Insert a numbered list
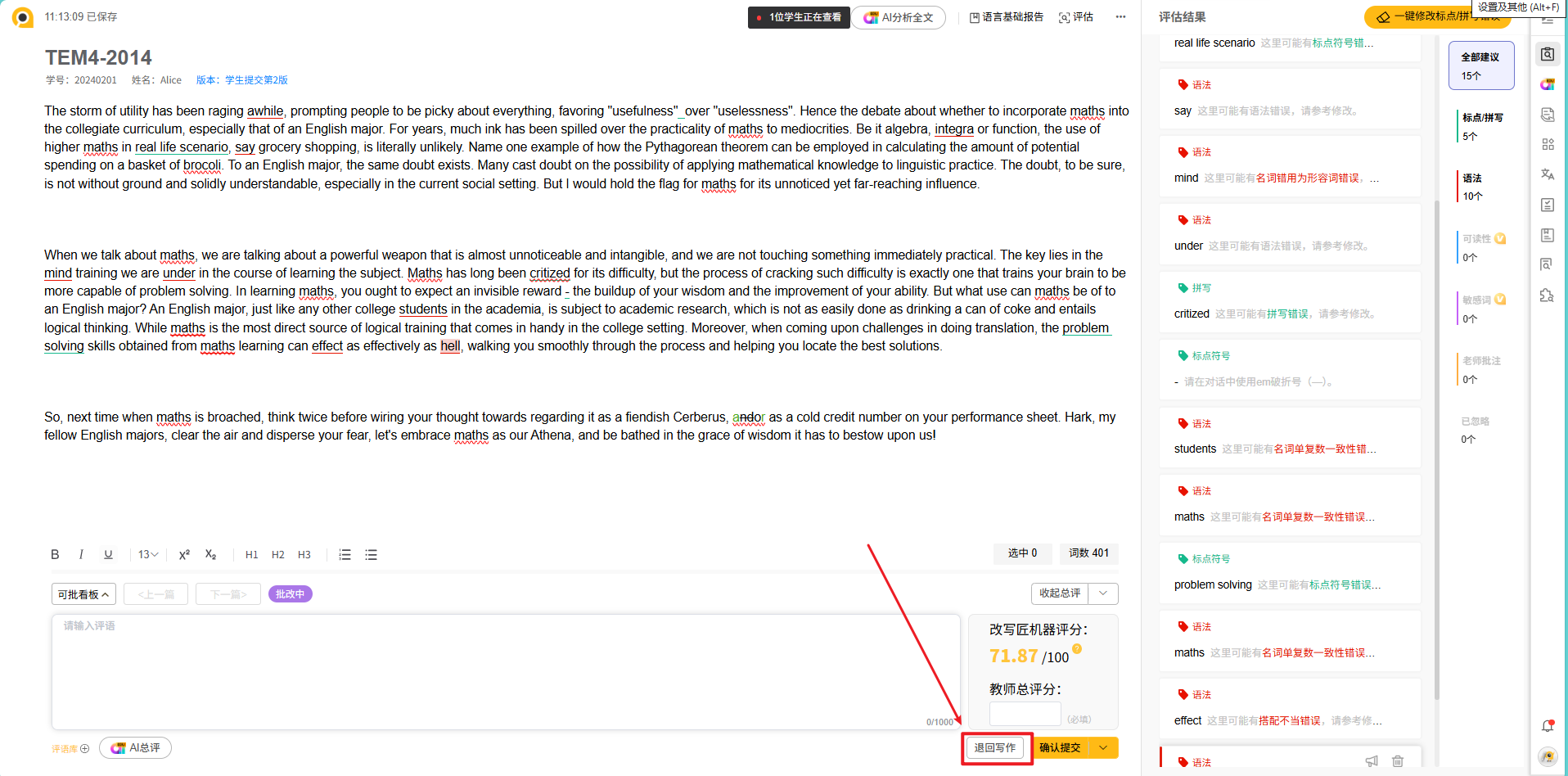The image size is (1568, 776). coord(345,555)
